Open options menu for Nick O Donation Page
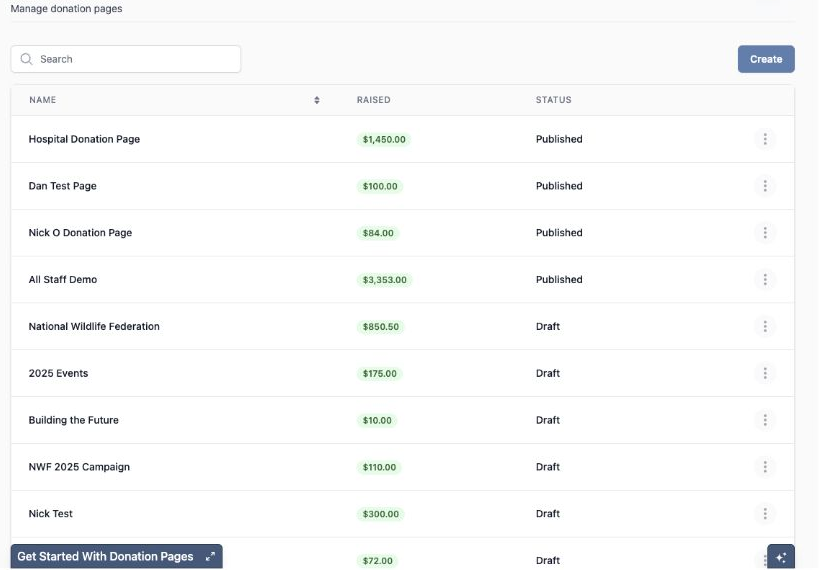This screenshot has width=820, height=570. pos(765,233)
